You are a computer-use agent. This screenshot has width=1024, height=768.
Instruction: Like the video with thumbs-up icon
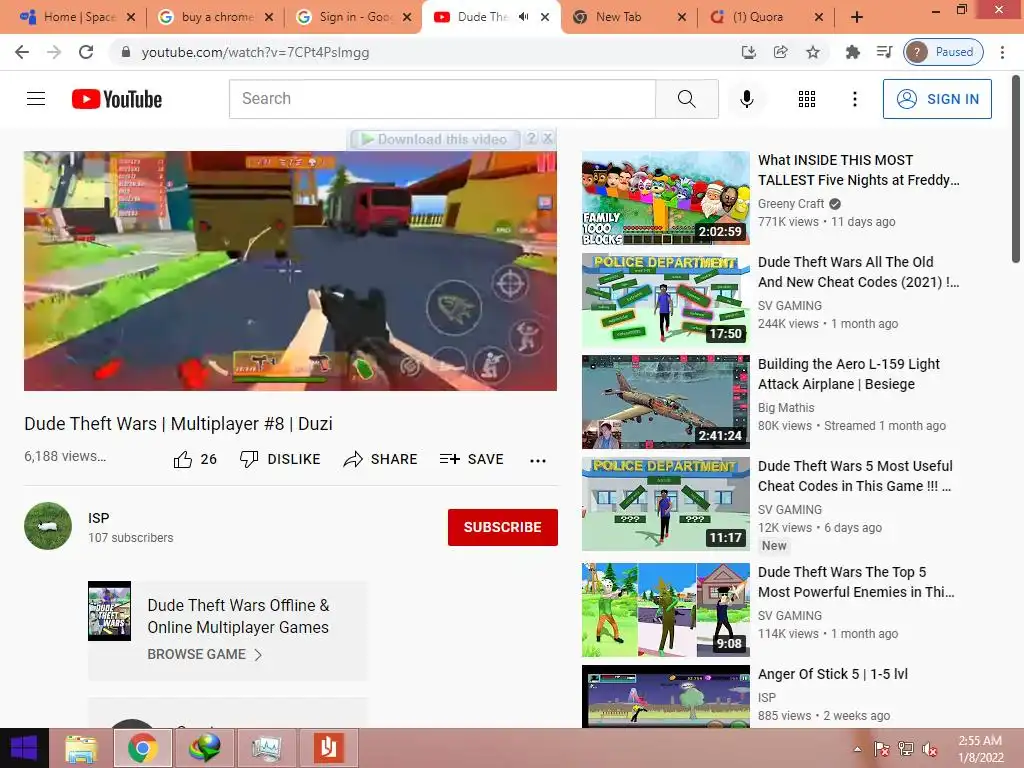tap(183, 460)
